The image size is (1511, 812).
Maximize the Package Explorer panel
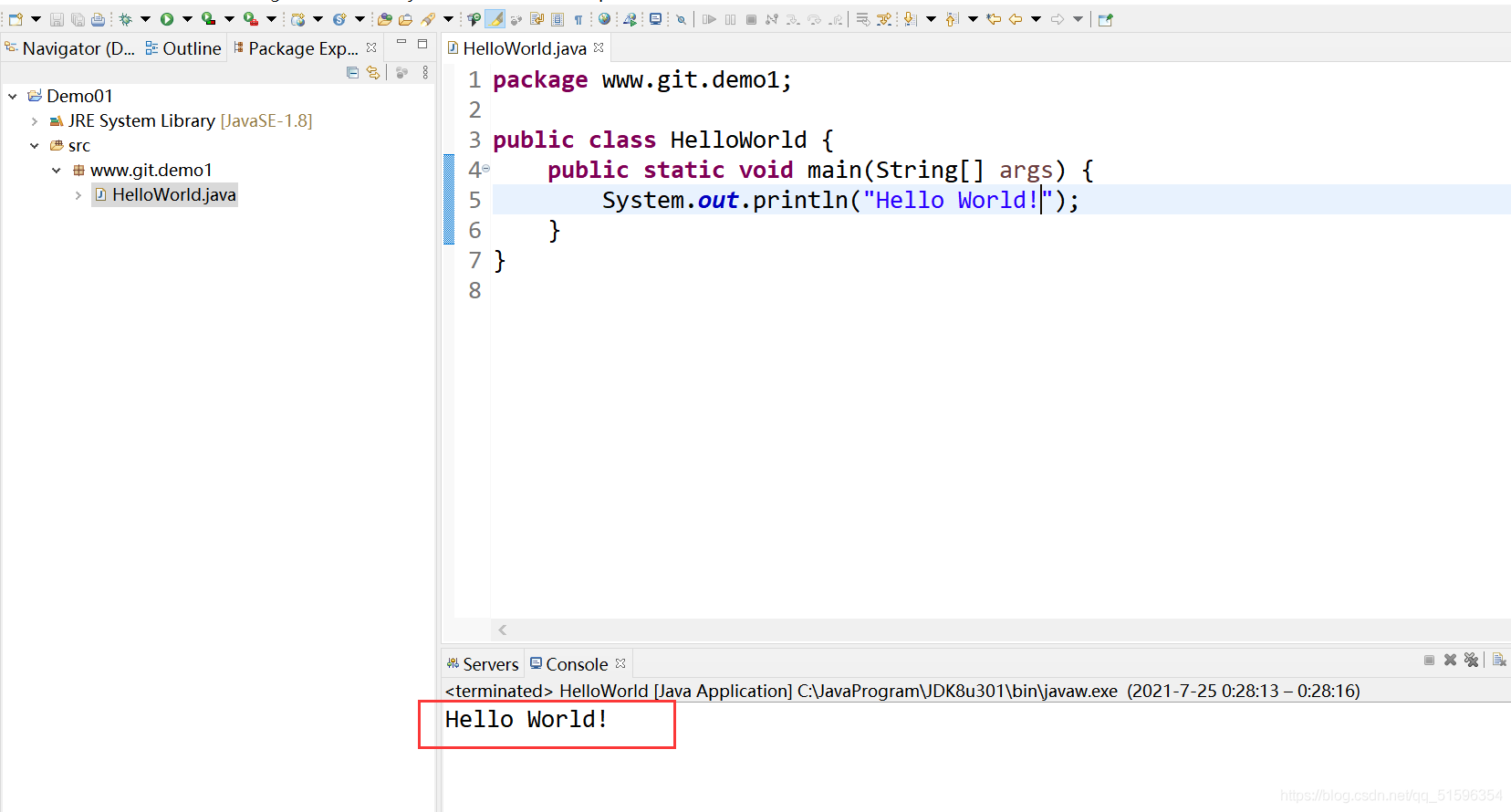click(x=422, y=44)
